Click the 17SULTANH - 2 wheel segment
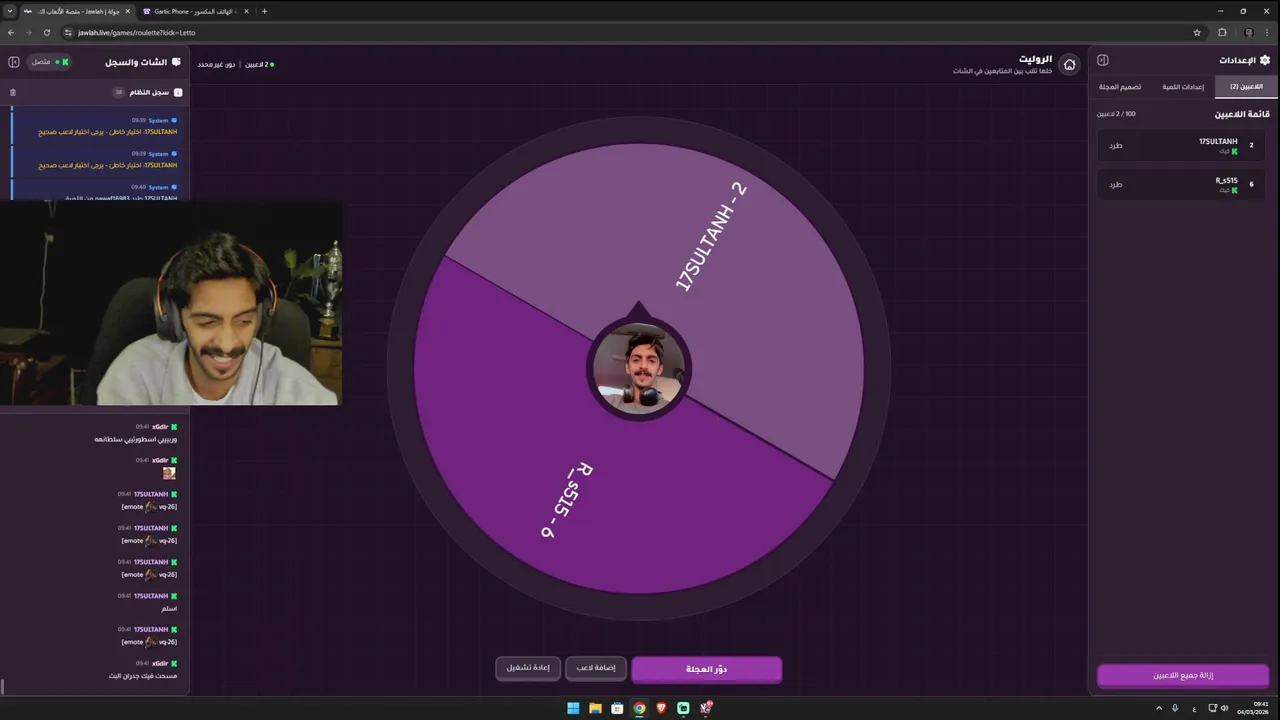 pyautogui.click(x=711, y=237)
